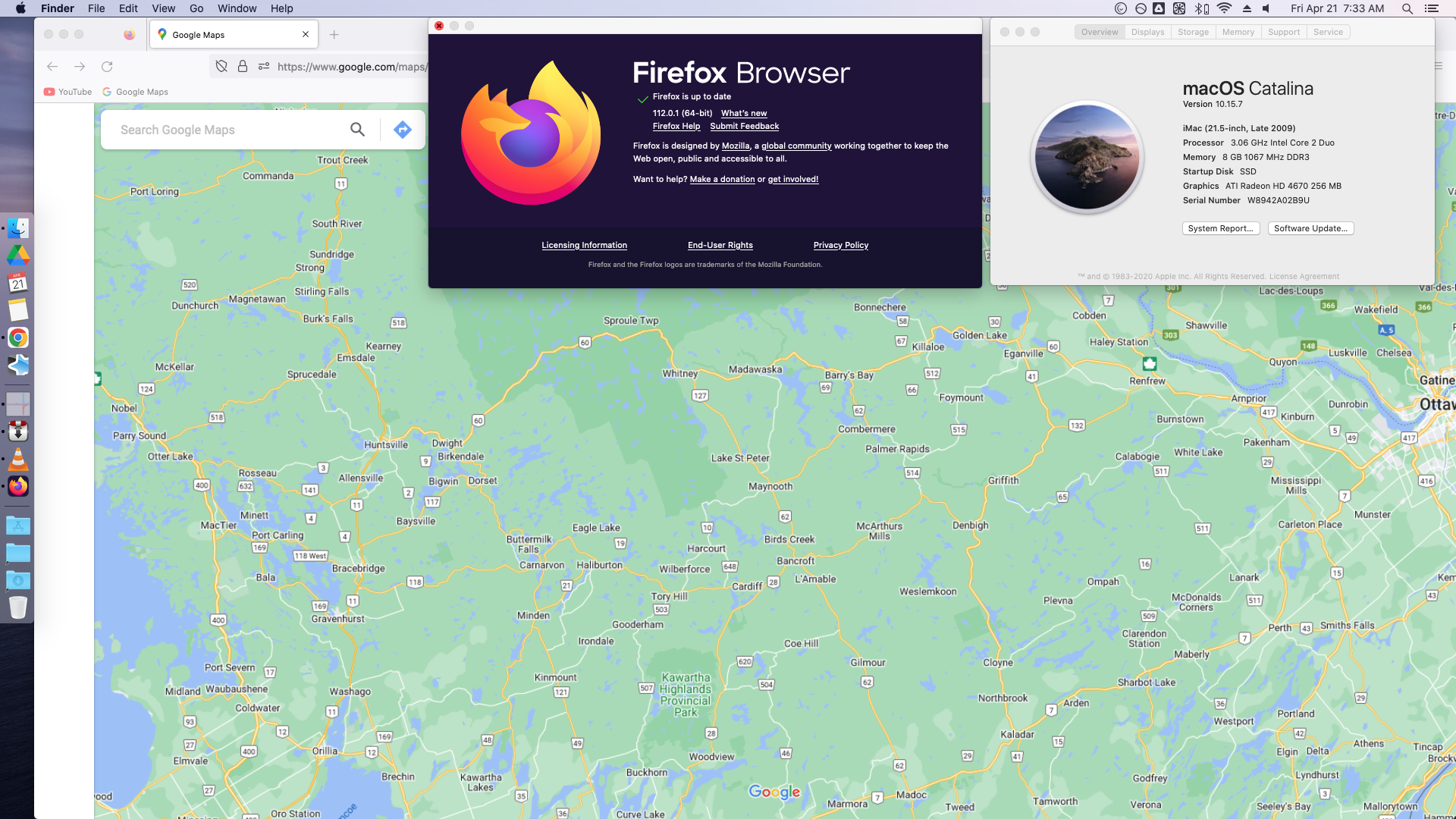Open the Downloads folder in the dock

pyautogui.click(x=18, y=580)
